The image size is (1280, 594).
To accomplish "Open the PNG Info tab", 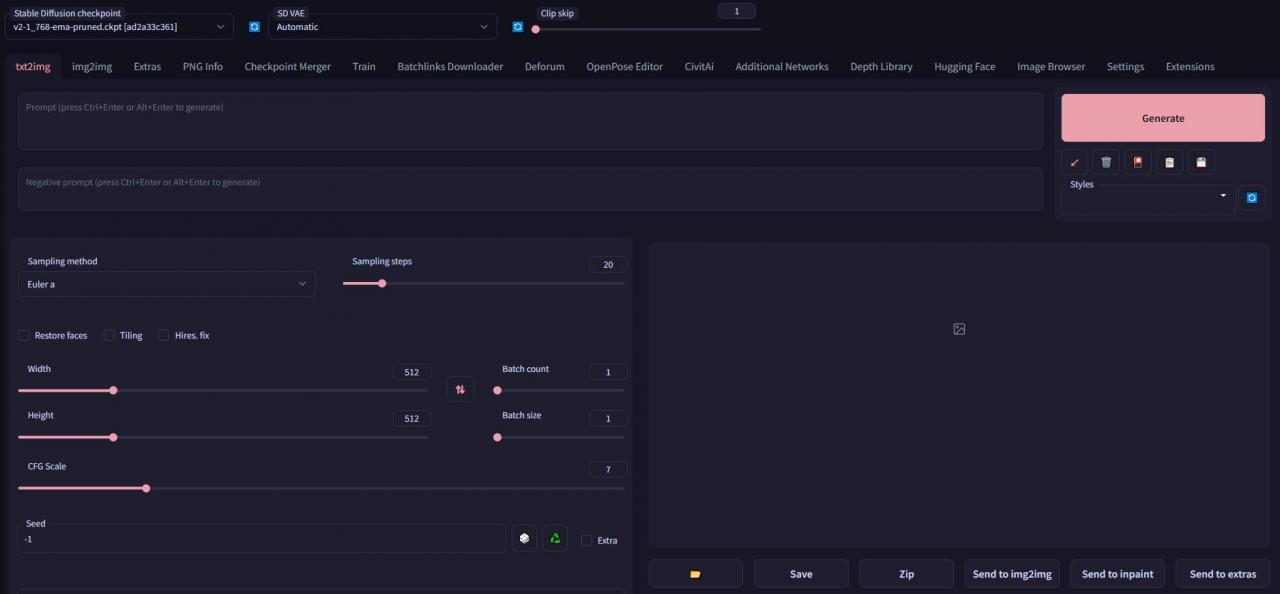I will 203,66.
